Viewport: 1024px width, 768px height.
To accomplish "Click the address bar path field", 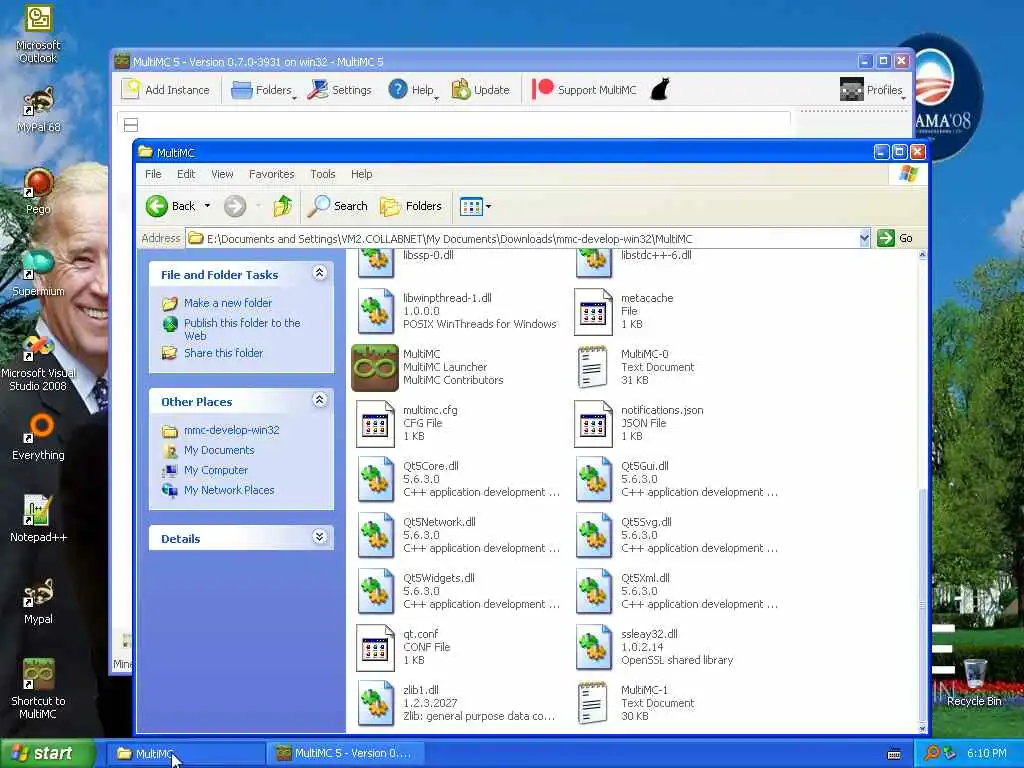I will [x=522, y=238].
